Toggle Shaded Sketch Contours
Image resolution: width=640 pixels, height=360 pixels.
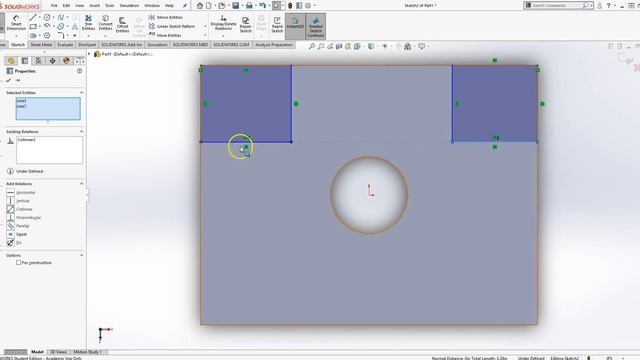pos(316,27)
